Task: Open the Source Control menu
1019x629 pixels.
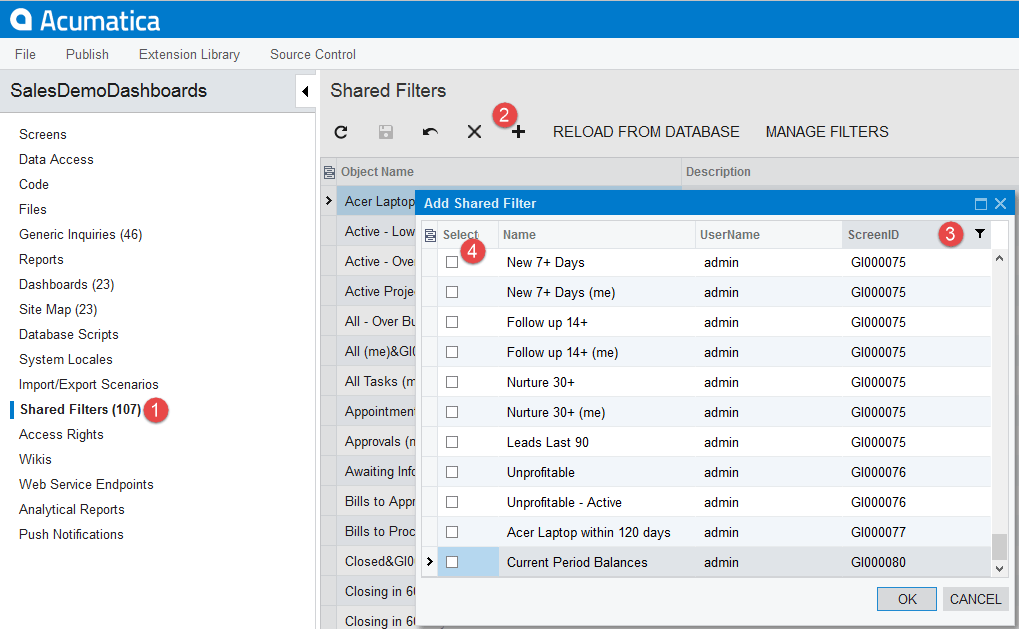Action: 313,55
